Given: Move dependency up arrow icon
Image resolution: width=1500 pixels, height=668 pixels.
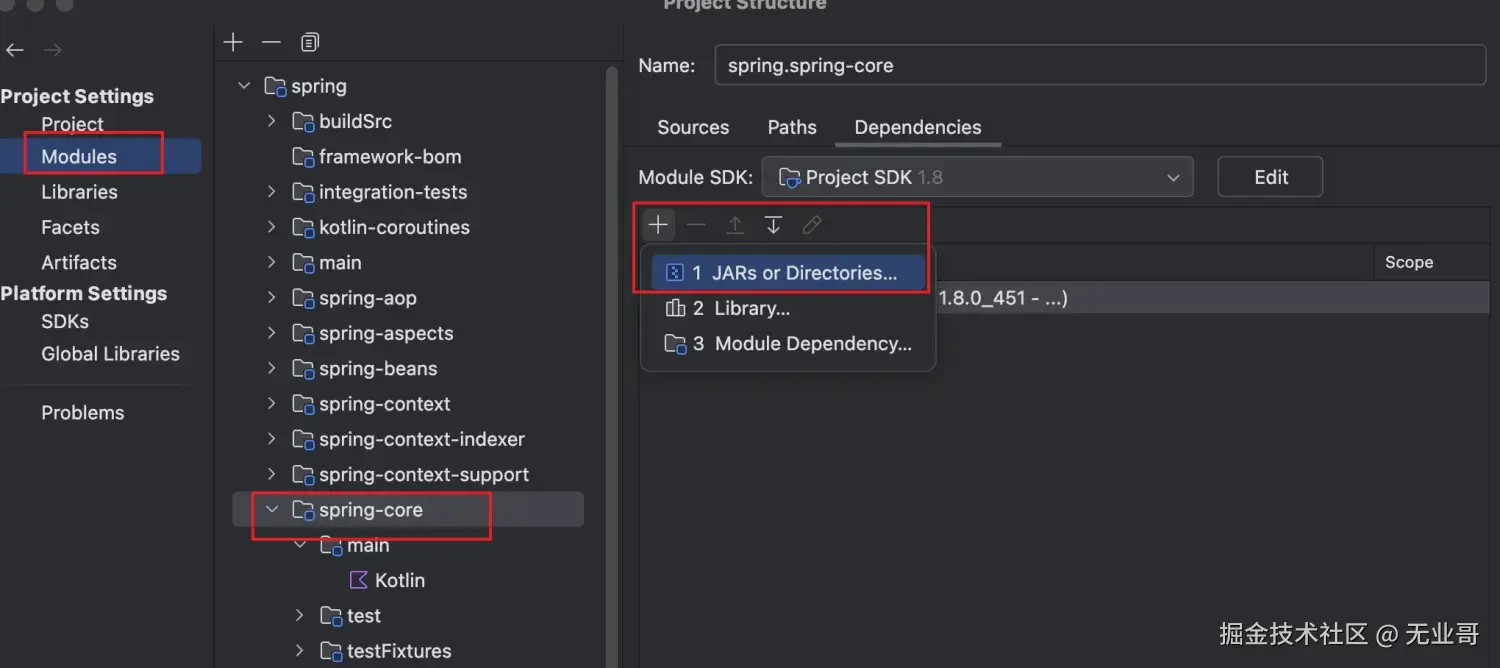Looking at the screenshot, I should (x=735, y=225).
